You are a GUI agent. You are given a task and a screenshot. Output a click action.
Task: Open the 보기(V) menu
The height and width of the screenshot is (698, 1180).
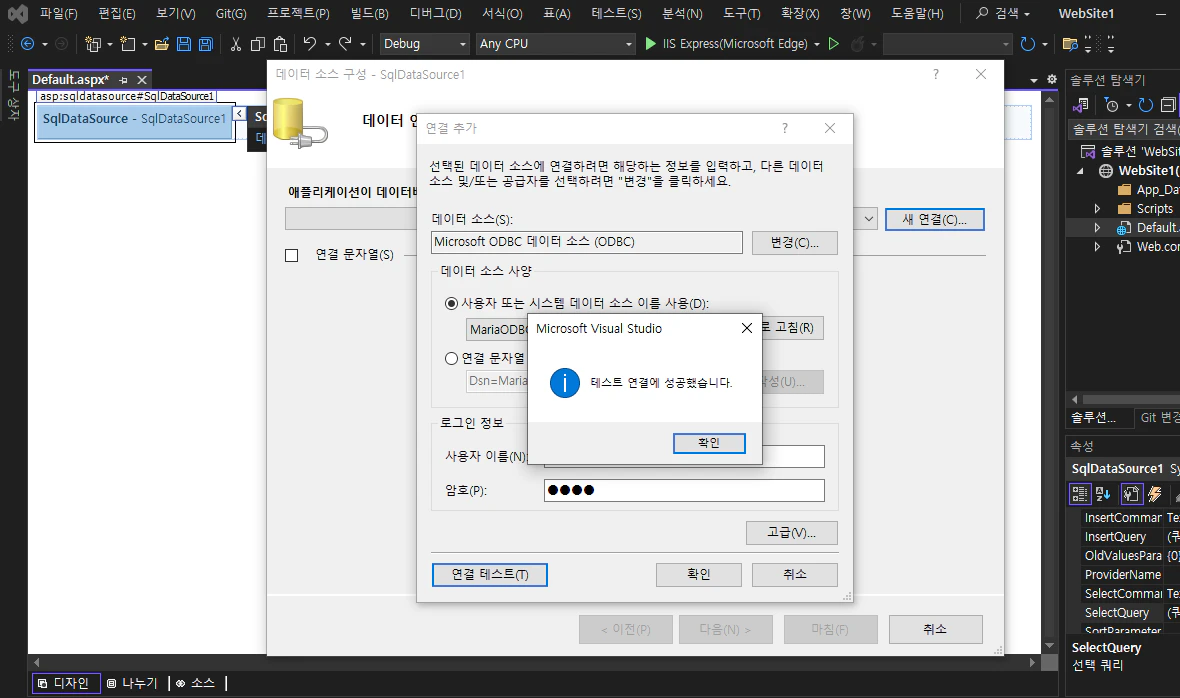coord(175,14)
